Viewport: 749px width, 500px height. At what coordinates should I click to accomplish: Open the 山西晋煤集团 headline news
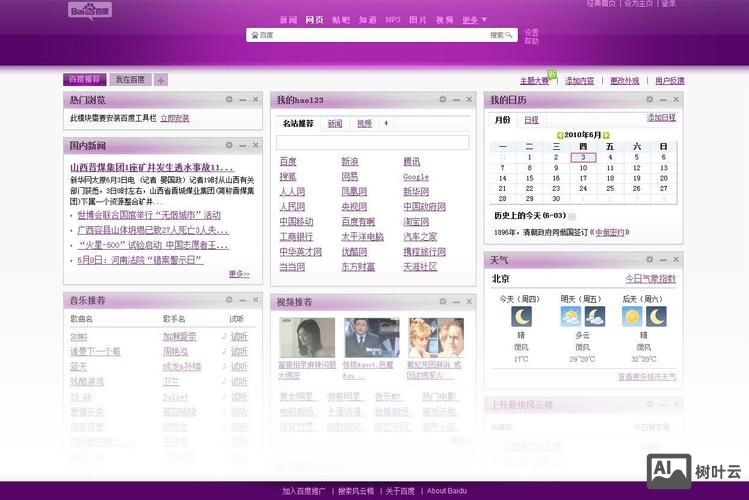point(152,168)
